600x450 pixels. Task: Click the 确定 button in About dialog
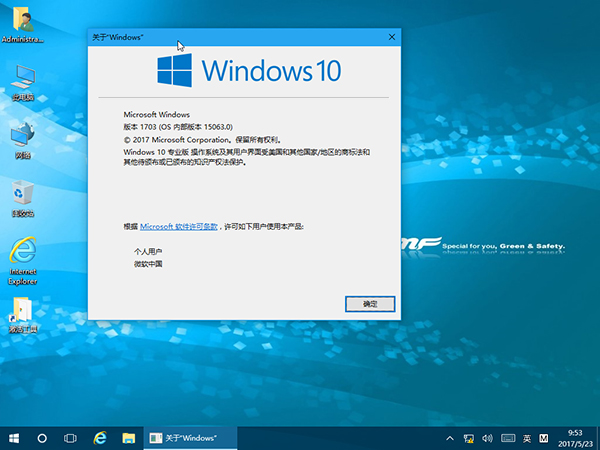370,304
